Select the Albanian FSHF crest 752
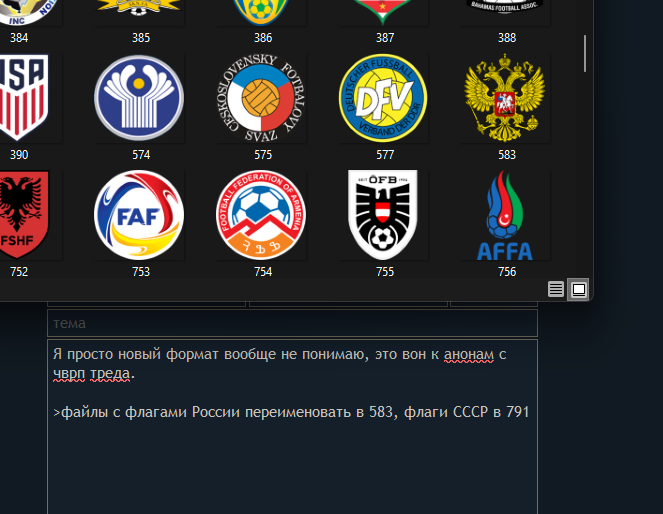The image size is (663, 514). tap(24, 215)
